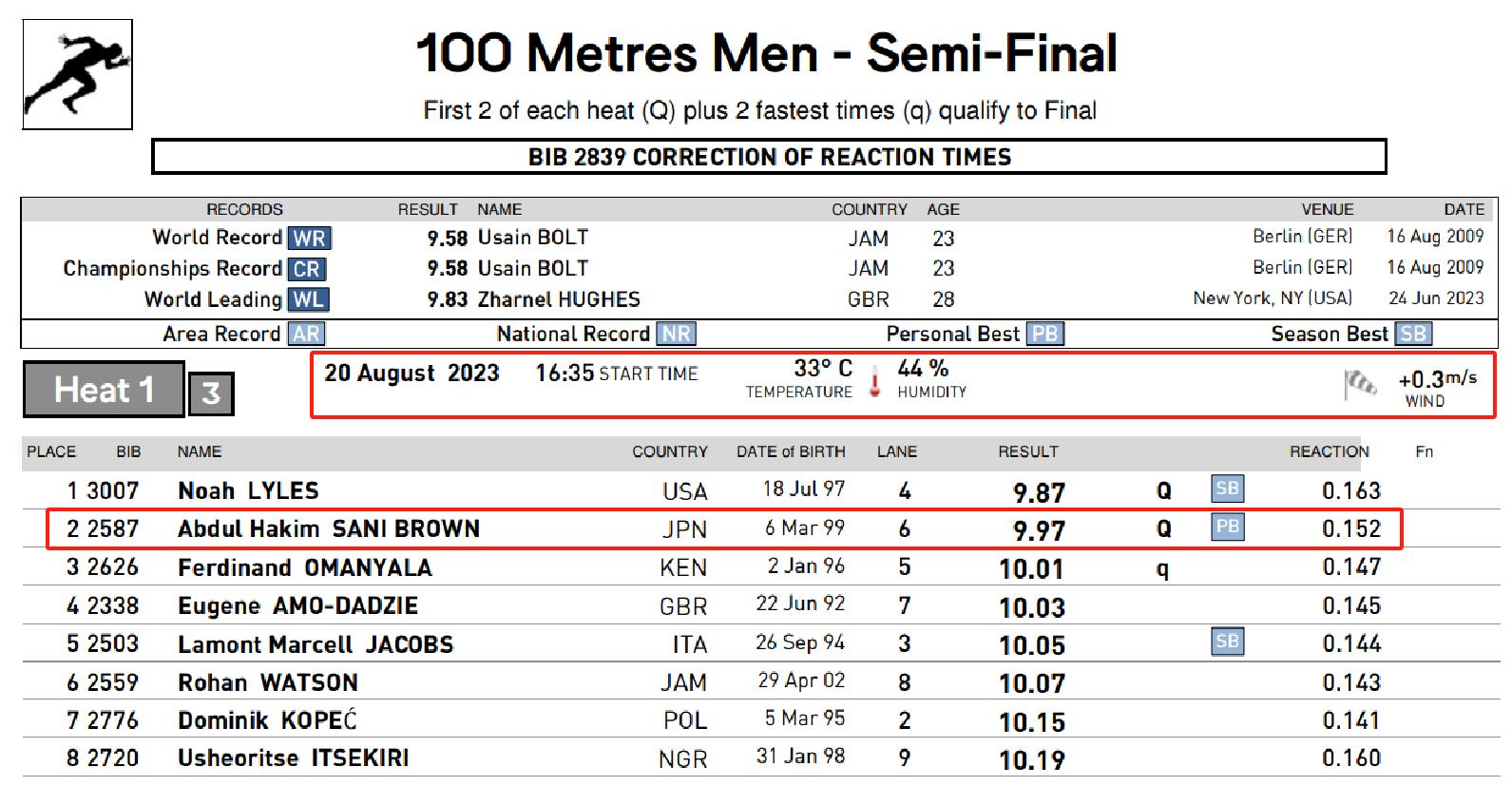The height and width of the screenshot is (786, 1512).
Task: Click the CR championships record badge
Action: point(307,269)
